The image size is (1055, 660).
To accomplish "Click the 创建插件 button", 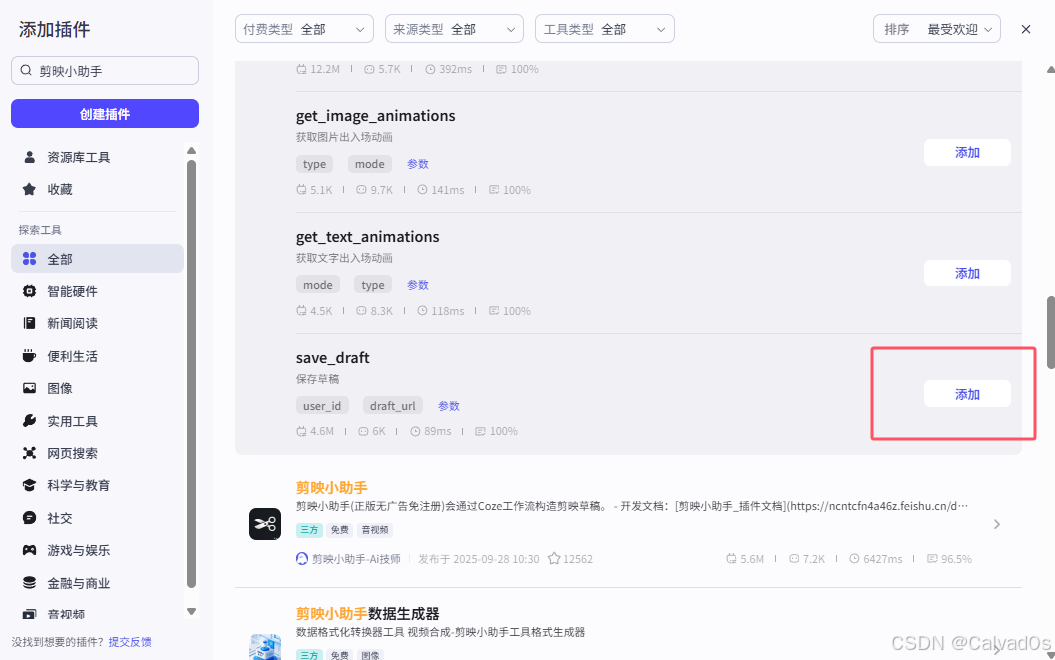I will [x=105, y=114].
